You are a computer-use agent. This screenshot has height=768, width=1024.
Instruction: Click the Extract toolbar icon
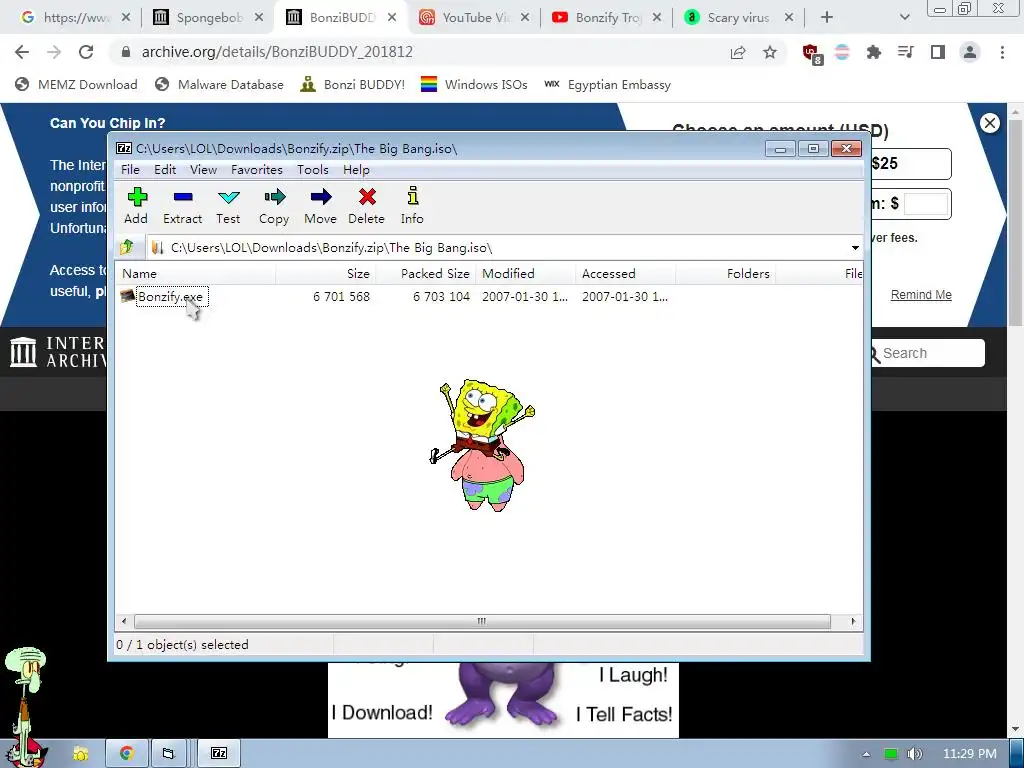(x=182, y=206)
